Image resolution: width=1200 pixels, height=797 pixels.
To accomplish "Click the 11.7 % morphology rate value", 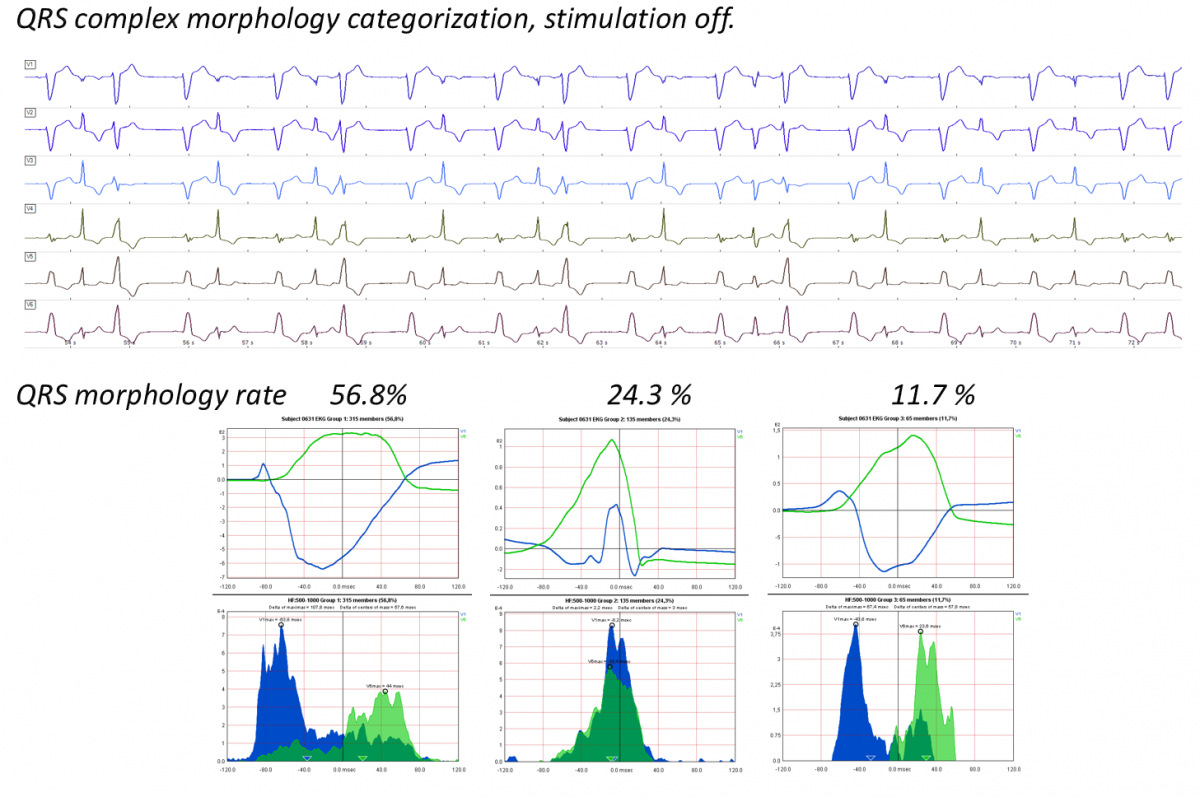I will [x=934, y=395].
